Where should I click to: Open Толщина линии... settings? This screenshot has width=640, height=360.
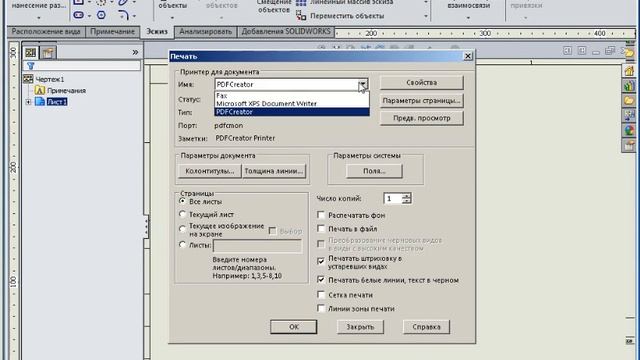[274, 171]
